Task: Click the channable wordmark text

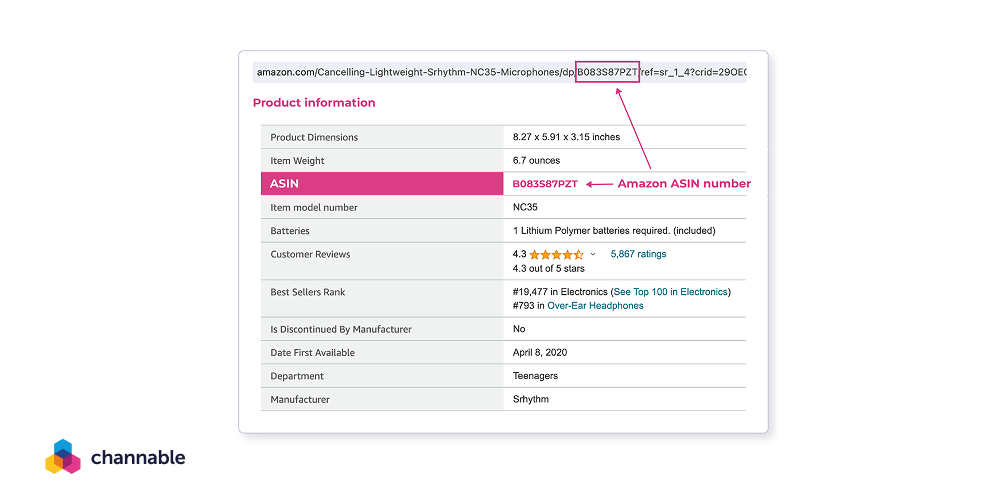Action: [138, 458]
